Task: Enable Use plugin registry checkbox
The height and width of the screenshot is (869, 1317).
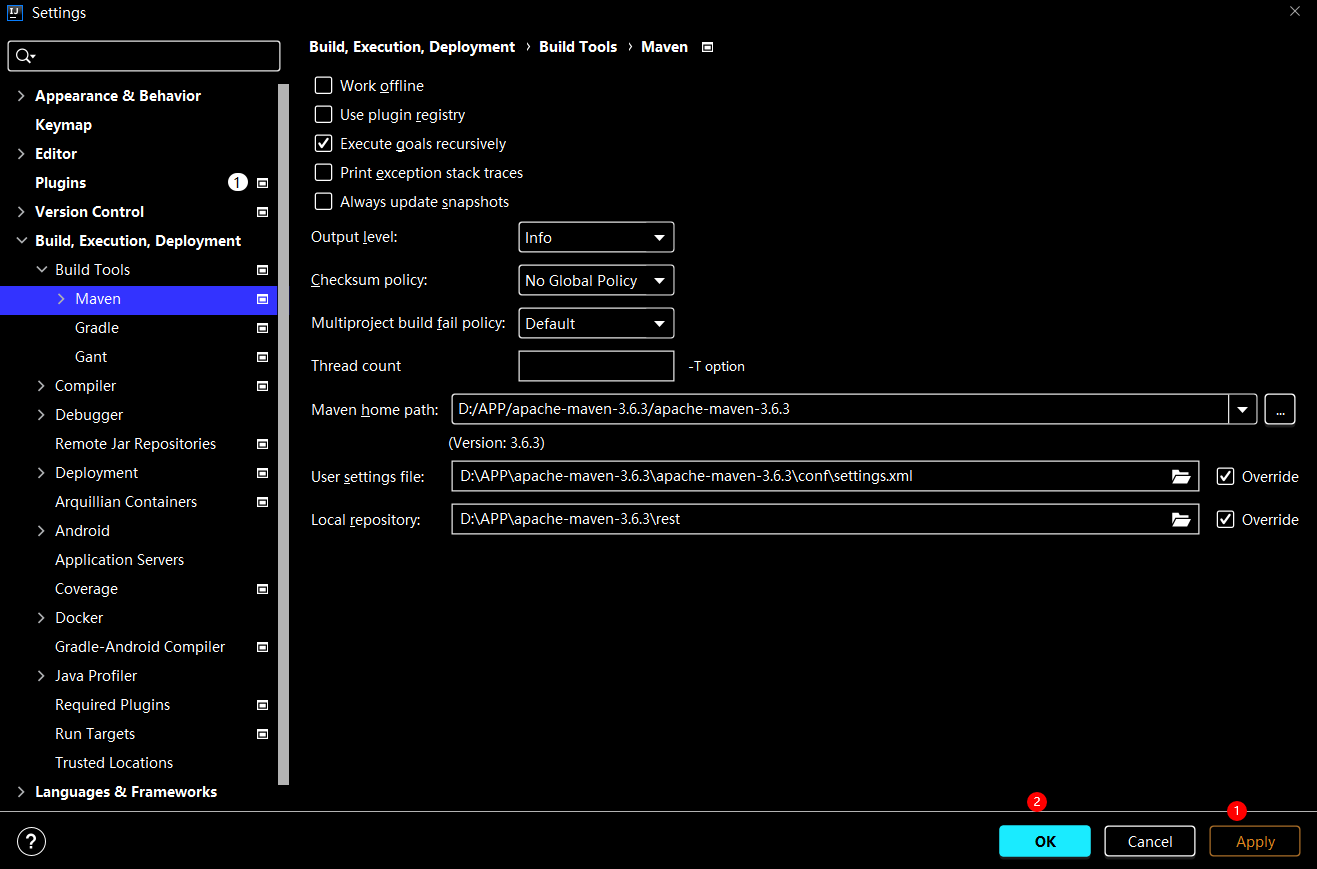Action: tap(323, 115)
